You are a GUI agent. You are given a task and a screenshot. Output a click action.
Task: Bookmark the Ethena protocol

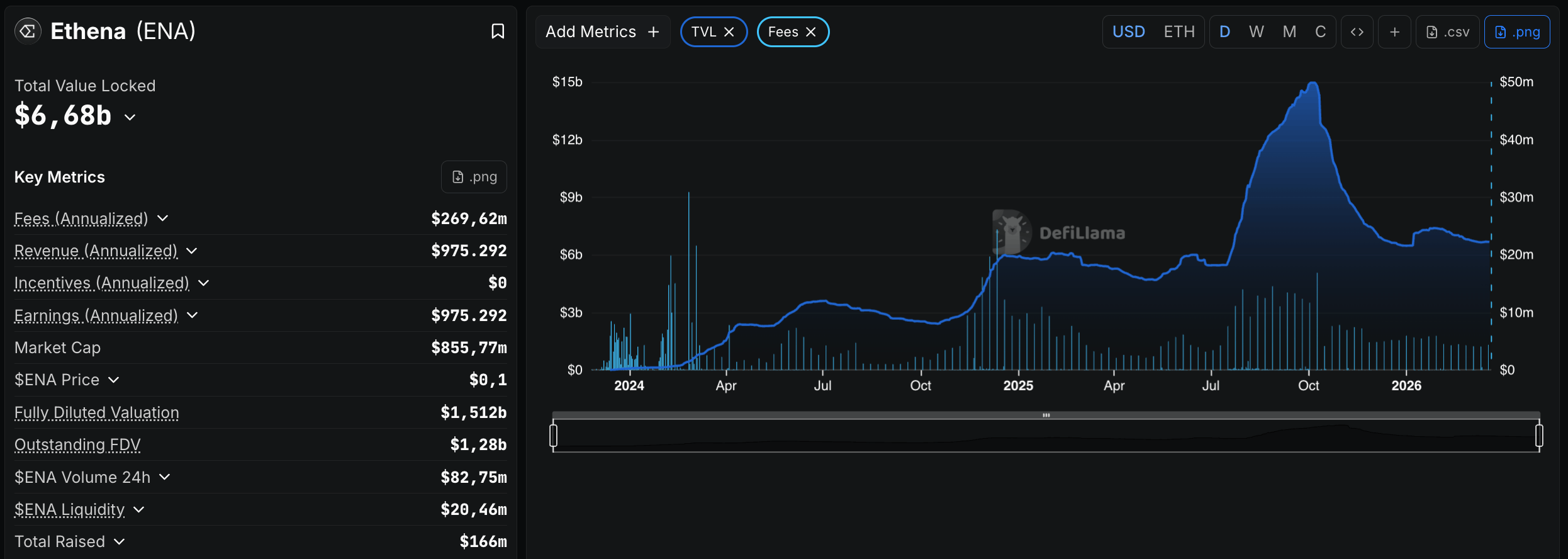(498, 31)
